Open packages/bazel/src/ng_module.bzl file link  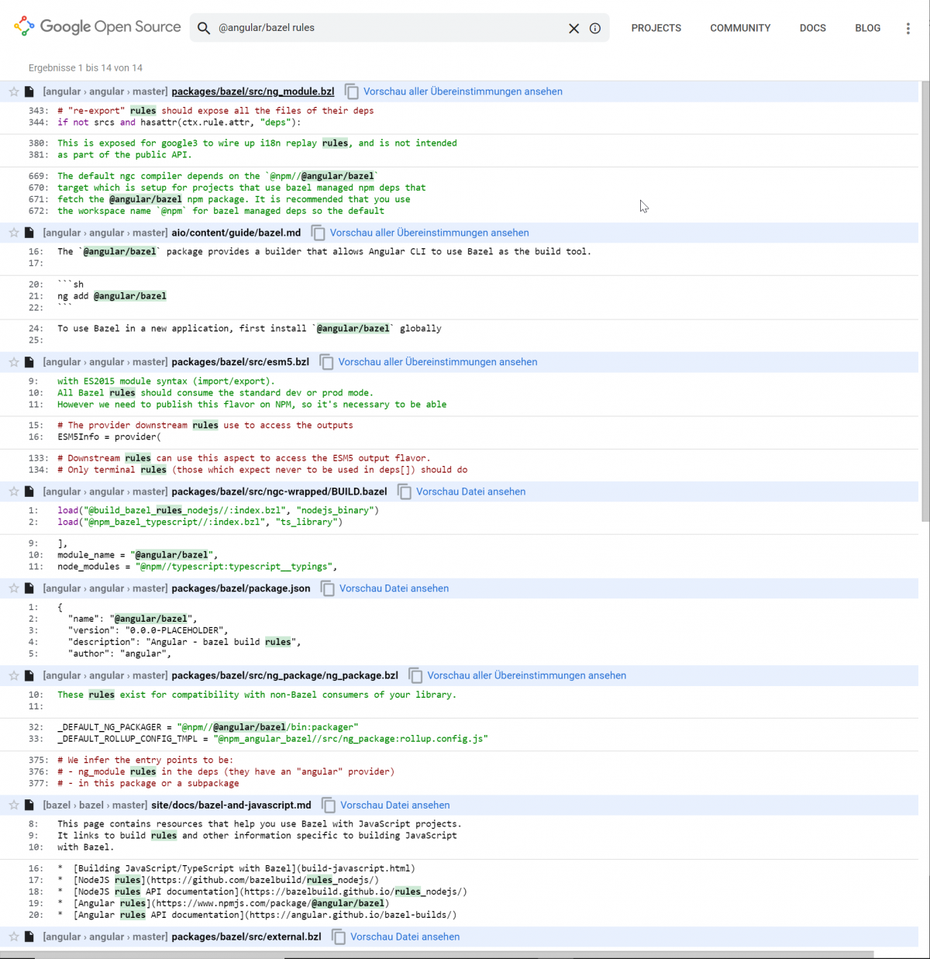point(253,92)
